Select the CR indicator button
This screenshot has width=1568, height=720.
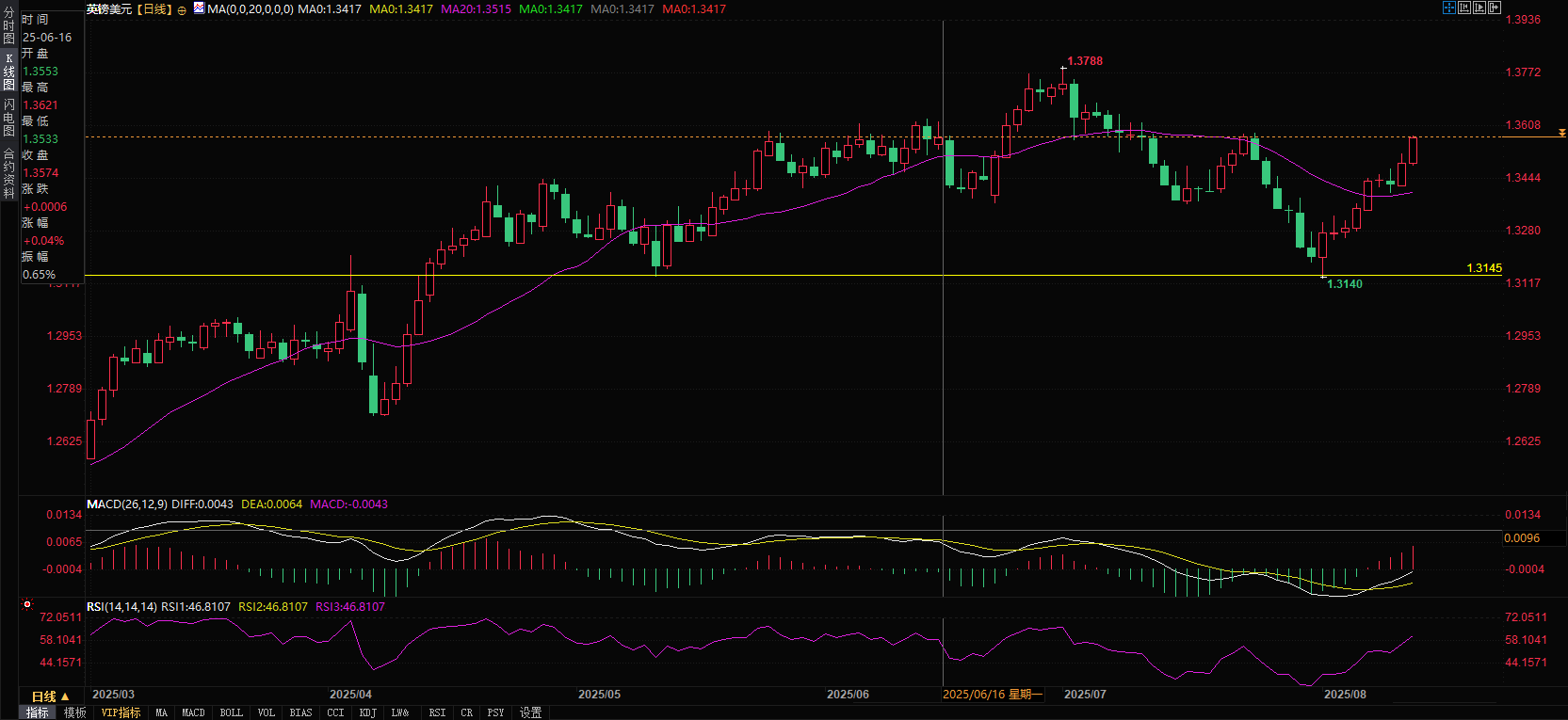pos(466,712)
